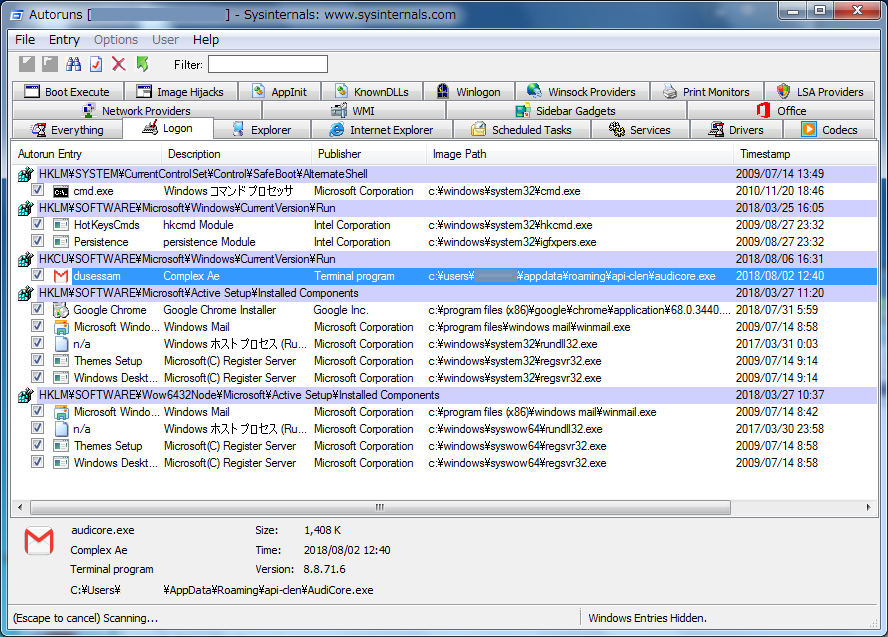
Task: Uncheck Themes Setup system32 regsvr32 entry
Action: [37, 360]
